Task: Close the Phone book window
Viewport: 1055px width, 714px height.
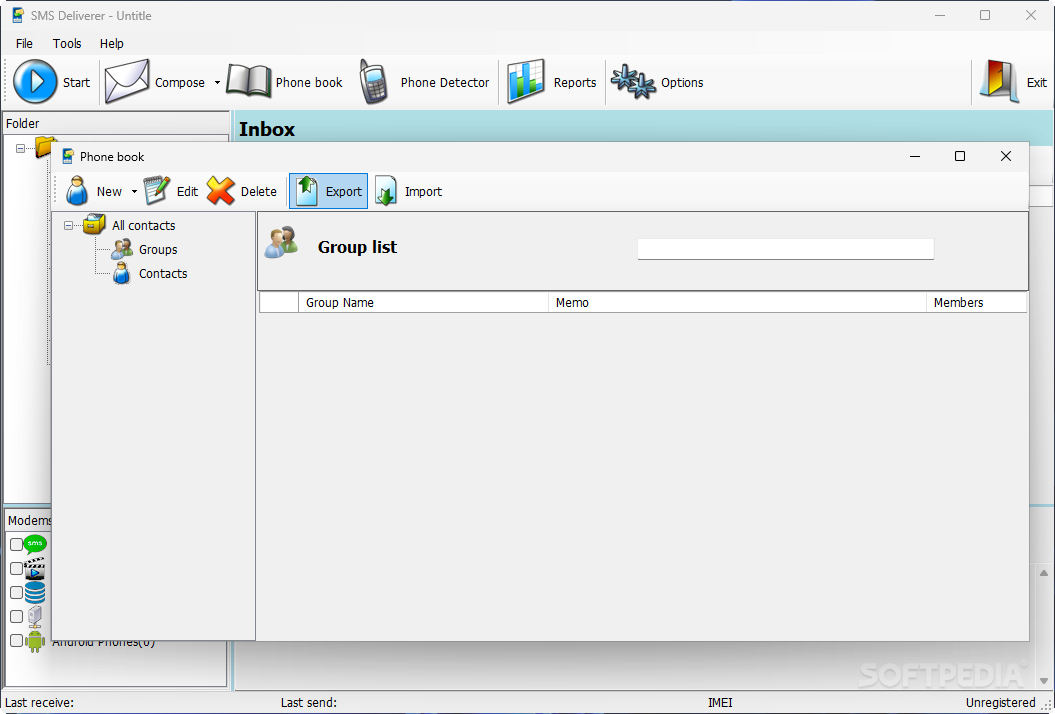Action: [1006, 156]
